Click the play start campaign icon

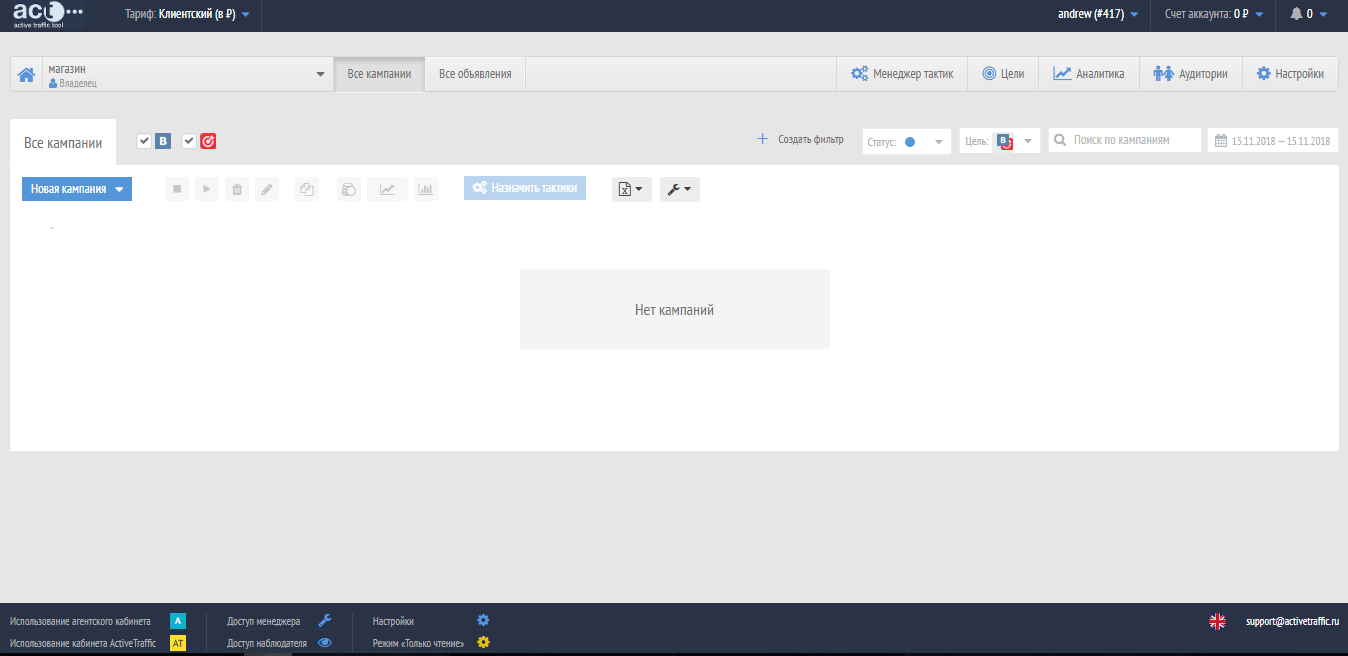coord(207,189)
